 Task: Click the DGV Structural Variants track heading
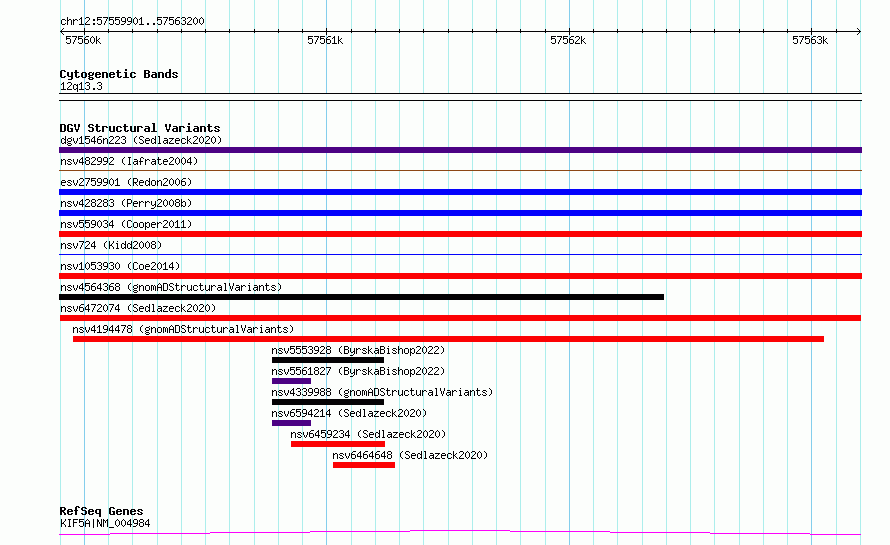click(x=140, y=128)
